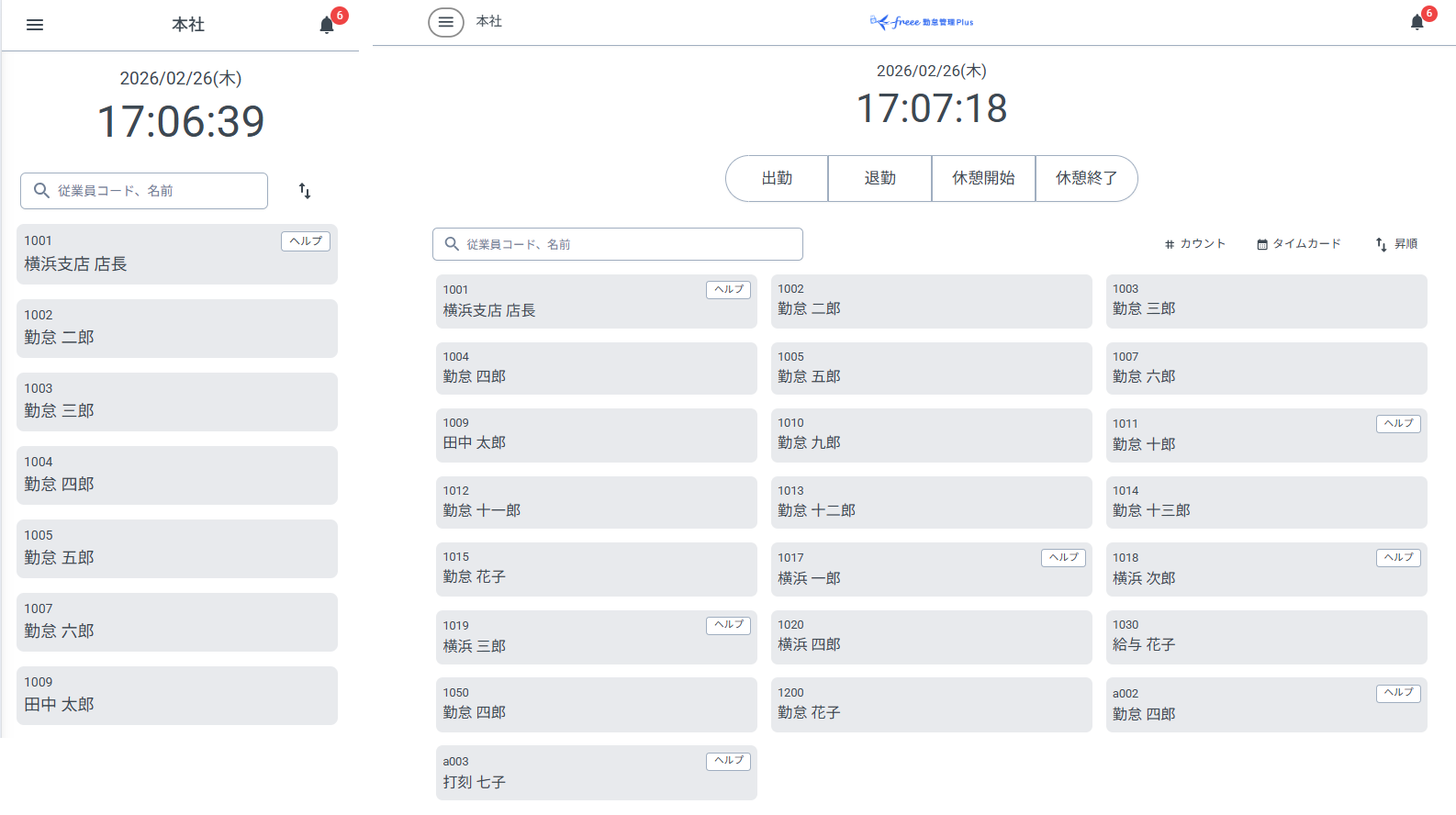Click 1014 勤怠 十三郎 card
Screen dimensions: 1456x815
[x=1267, y=503]
